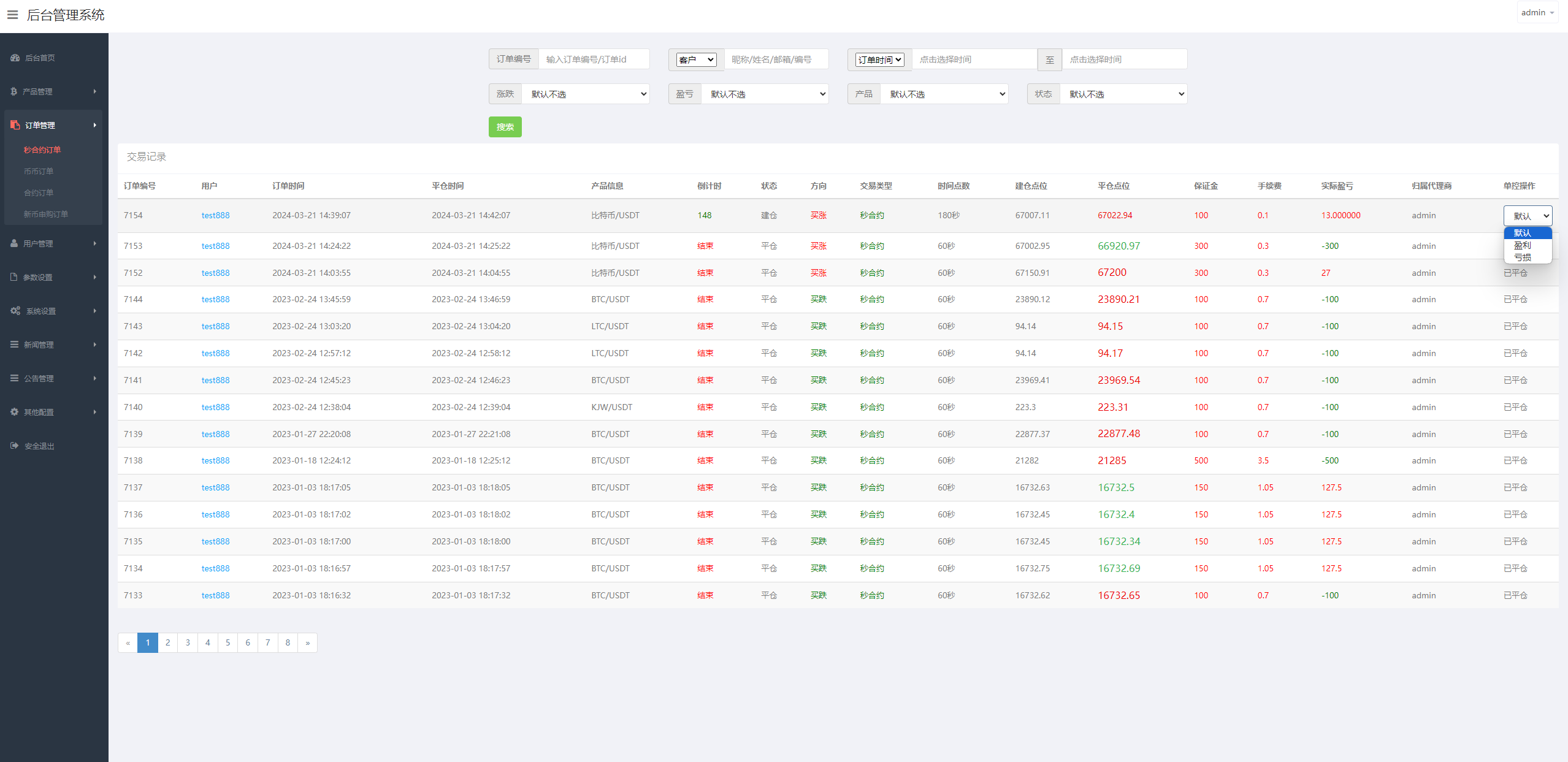Viewport: 1568px width, 762px height.
Task: Click page 2 pagination button
Action: pos(167,643)
